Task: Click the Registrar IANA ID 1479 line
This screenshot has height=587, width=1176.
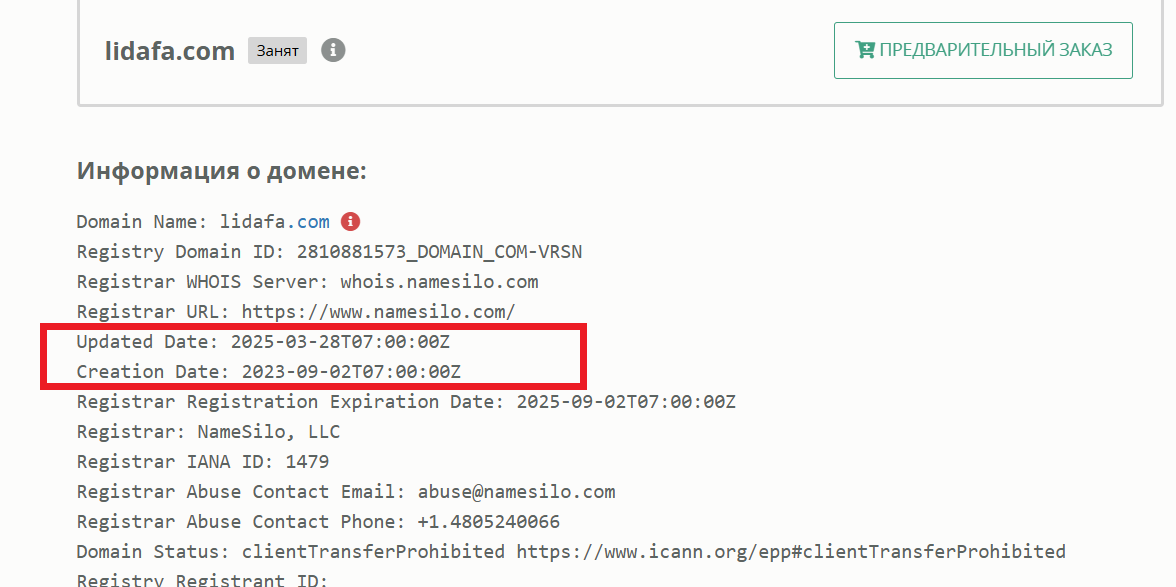Action: pyautogui.click(x=203, y=462)
